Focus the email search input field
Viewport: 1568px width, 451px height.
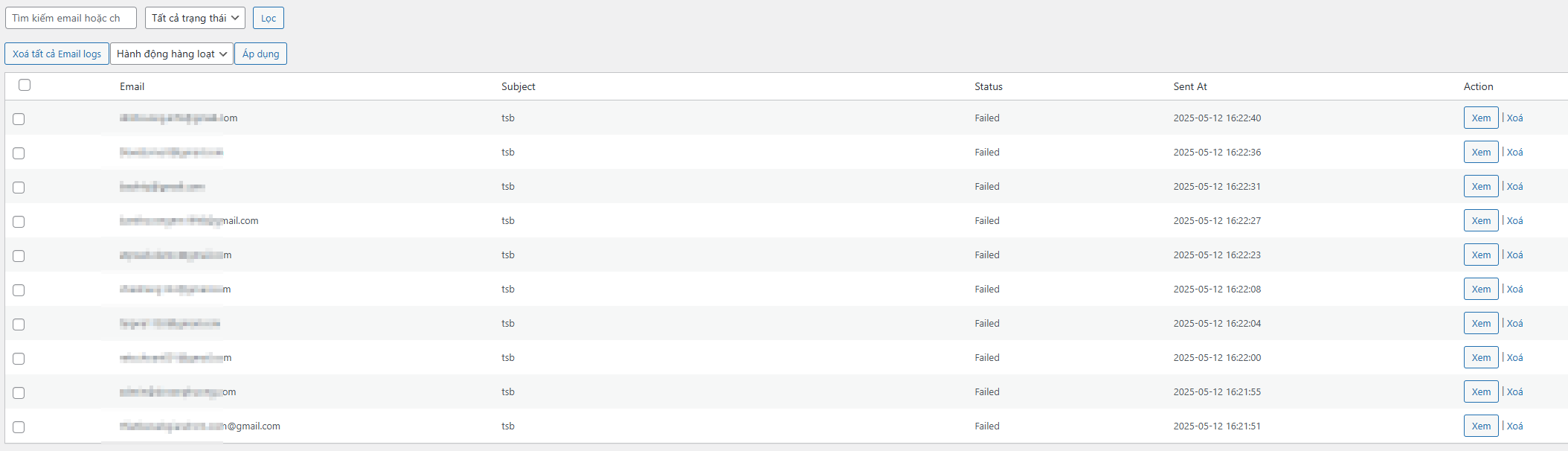click(71, 18)
